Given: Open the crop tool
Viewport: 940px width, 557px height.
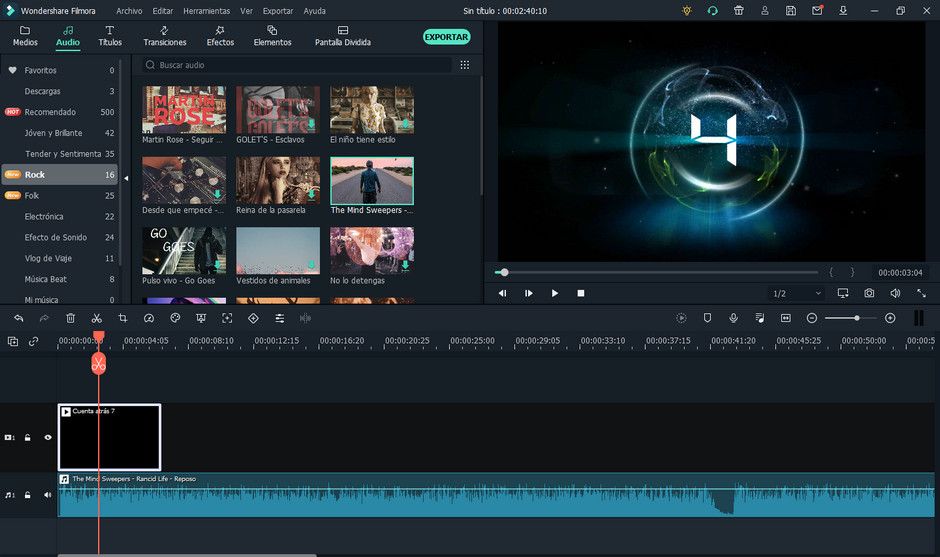Looking at the screenshot, I should [x=123, y=318].
